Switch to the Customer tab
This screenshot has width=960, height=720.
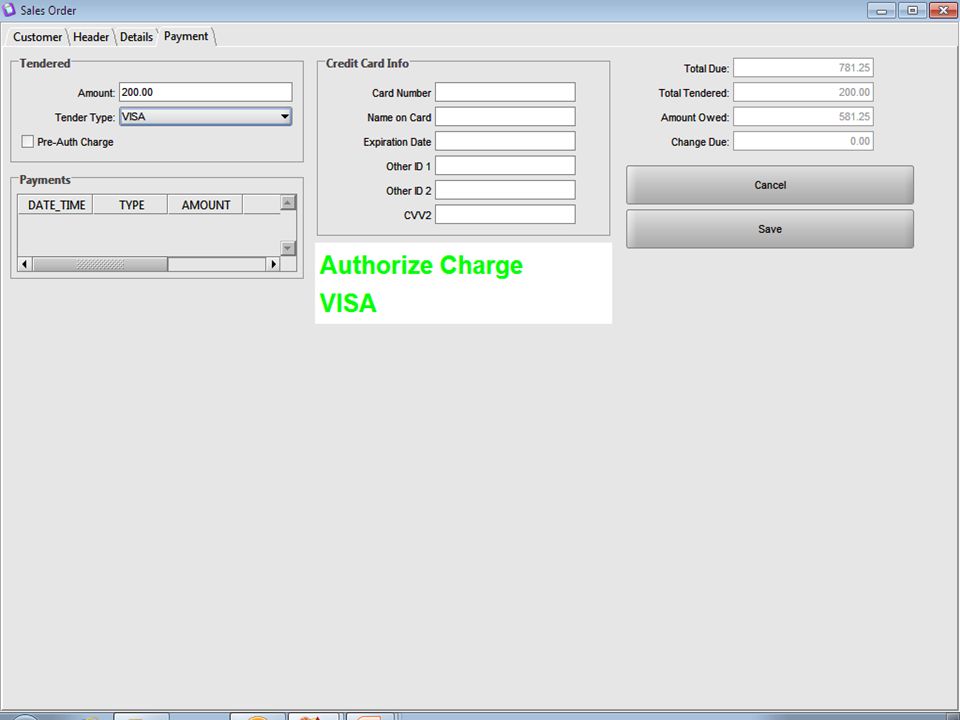click(x=37, y=37)
